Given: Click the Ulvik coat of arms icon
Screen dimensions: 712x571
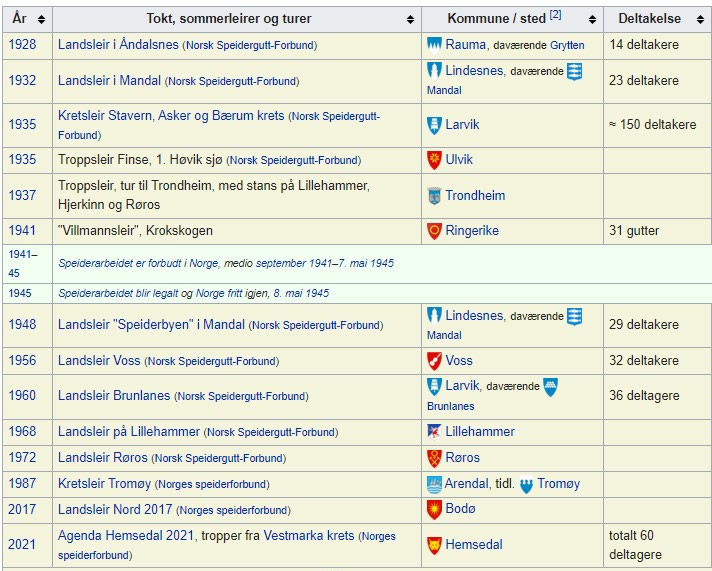Looking at the screenshot, I should (x=434, y=160).
